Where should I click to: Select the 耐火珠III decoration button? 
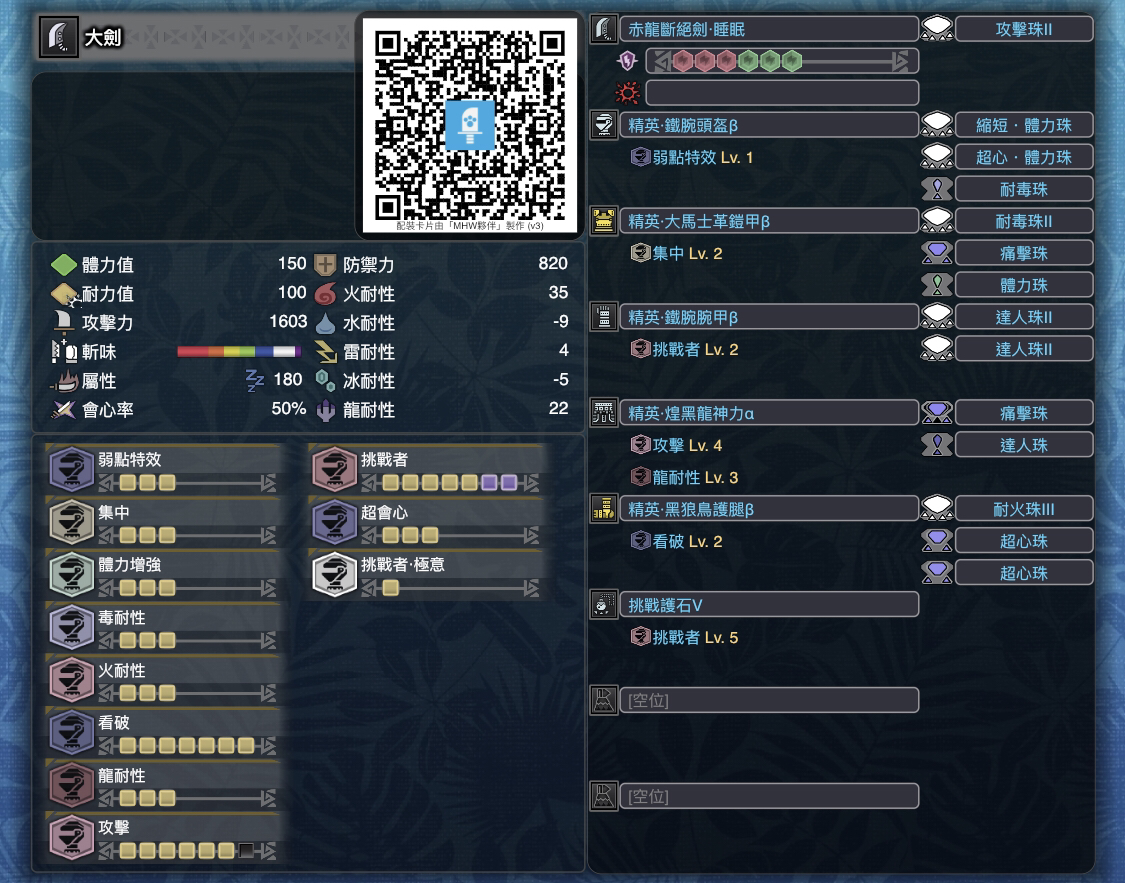(1024, 509)
